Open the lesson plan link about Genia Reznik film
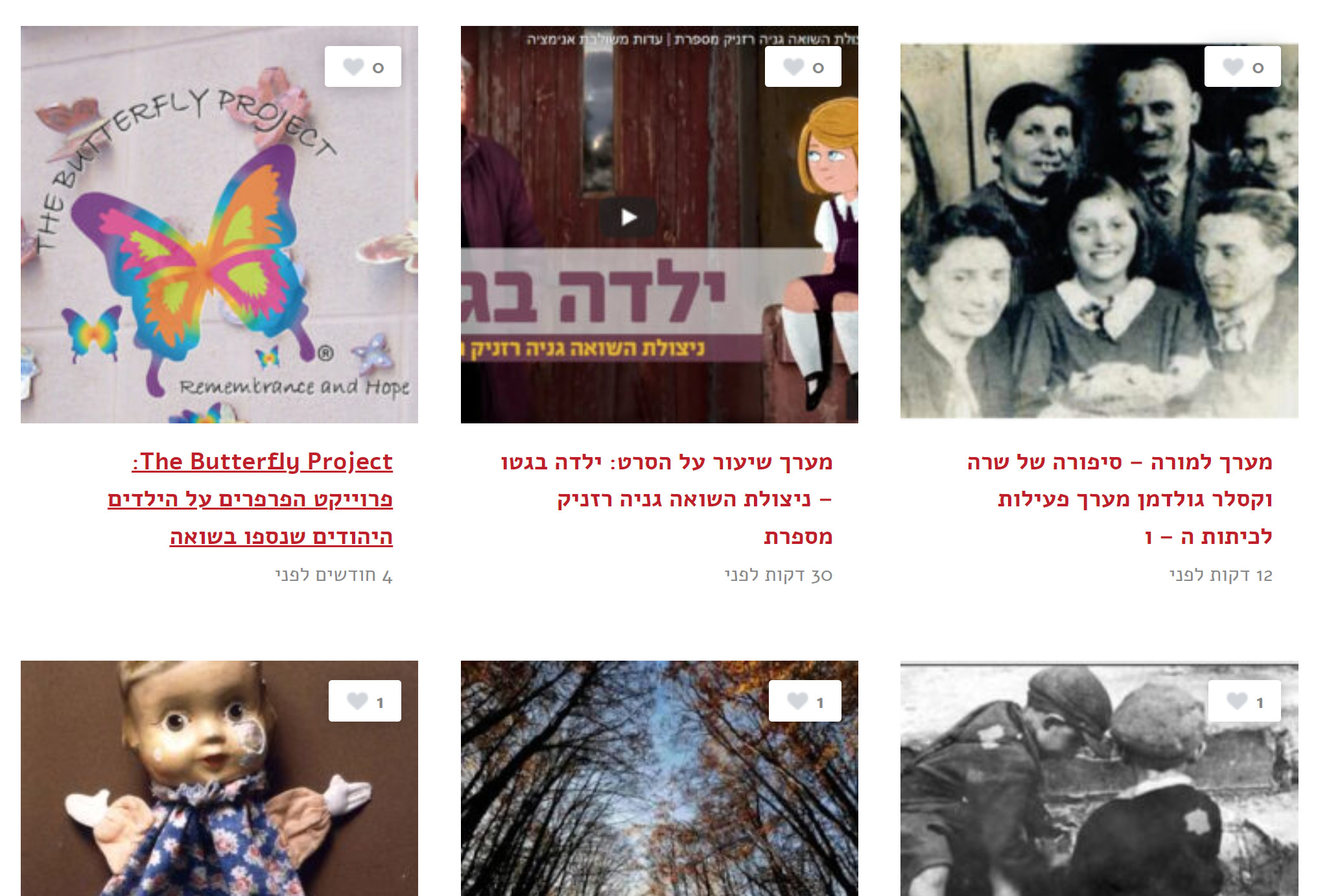This screenshot has width=1340, height=896. [666, 499]
